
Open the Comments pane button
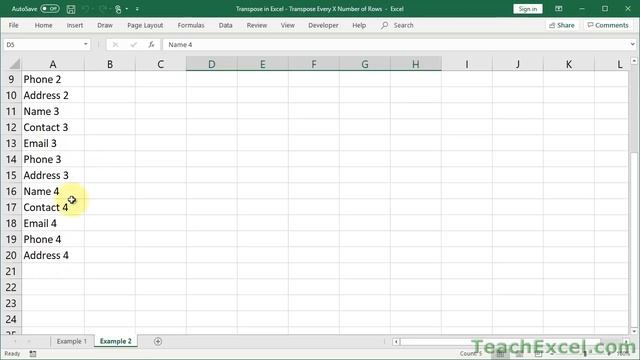pyautogui.click(x=608, y=25)
